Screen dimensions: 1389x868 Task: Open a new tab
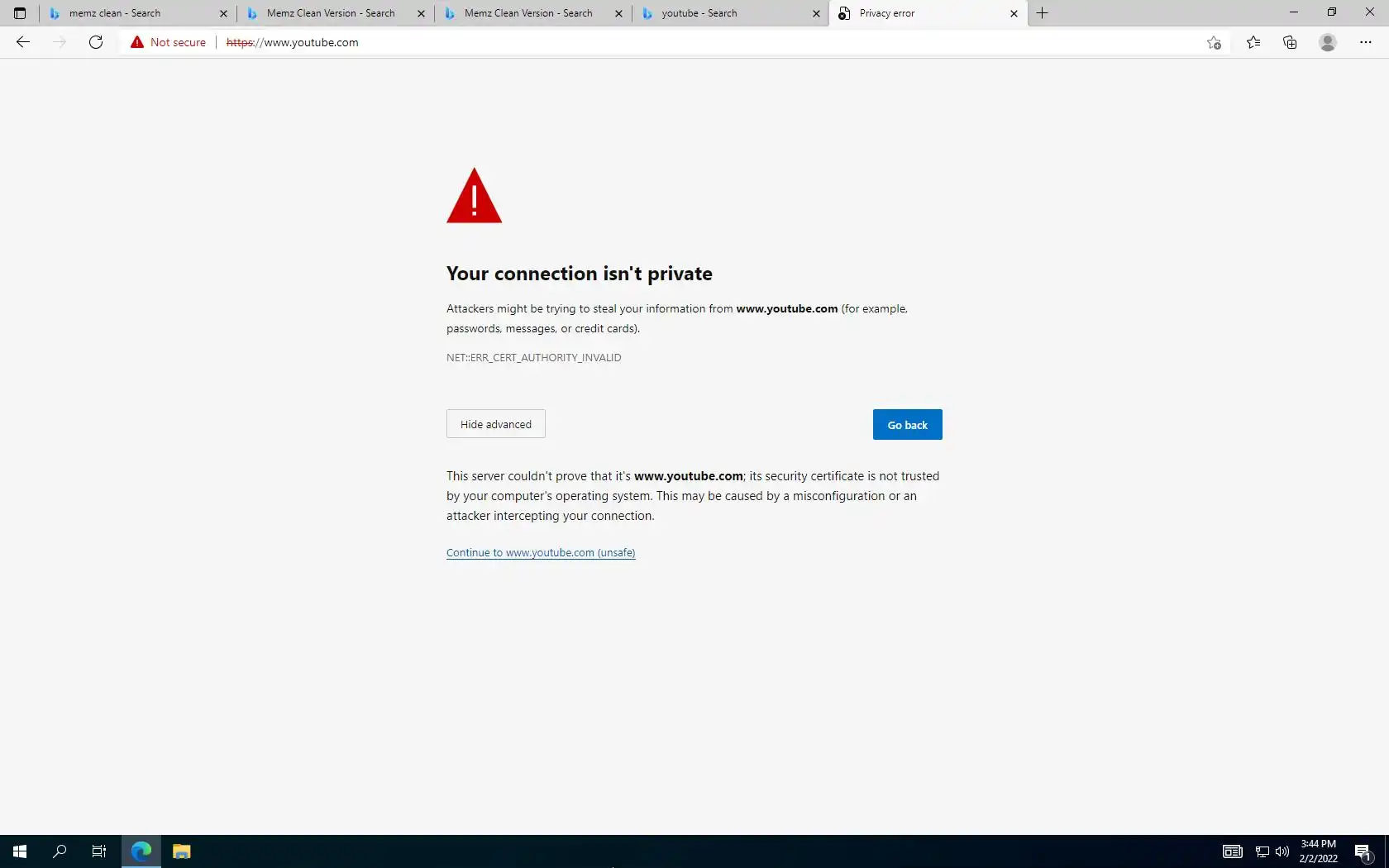tap(1043, 13)
